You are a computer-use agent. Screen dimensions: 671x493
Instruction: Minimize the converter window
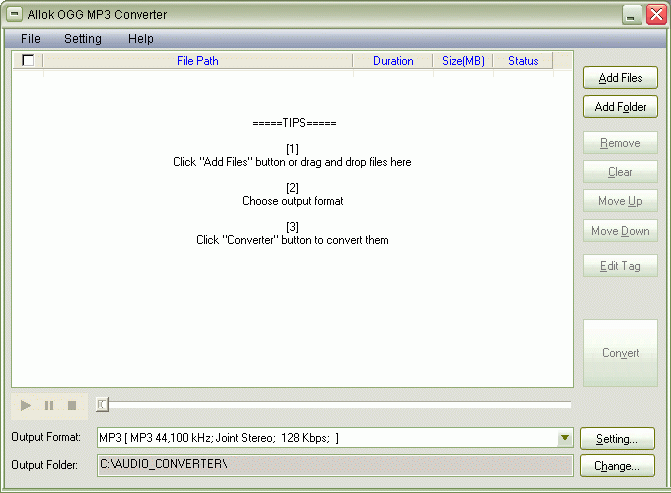(632, 15)
